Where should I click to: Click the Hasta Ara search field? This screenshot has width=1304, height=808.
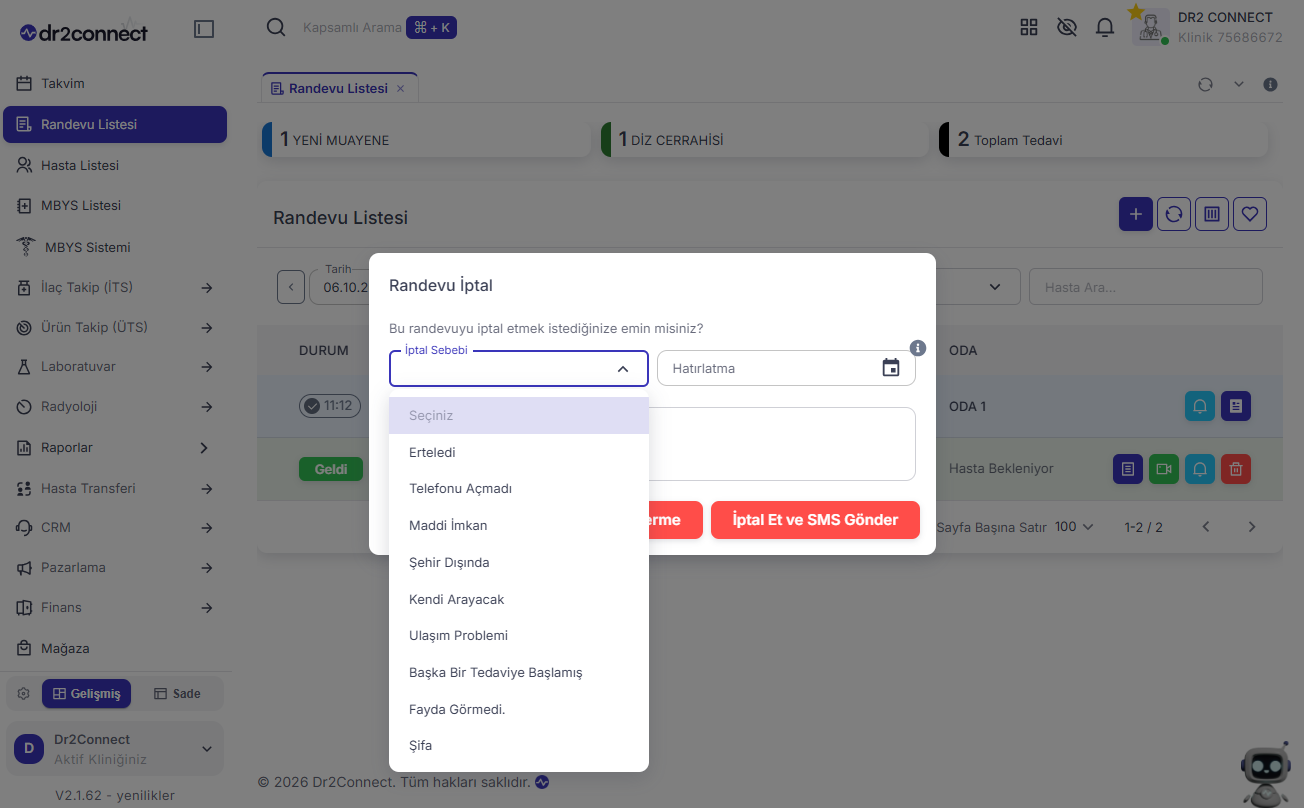[1146, 287]
